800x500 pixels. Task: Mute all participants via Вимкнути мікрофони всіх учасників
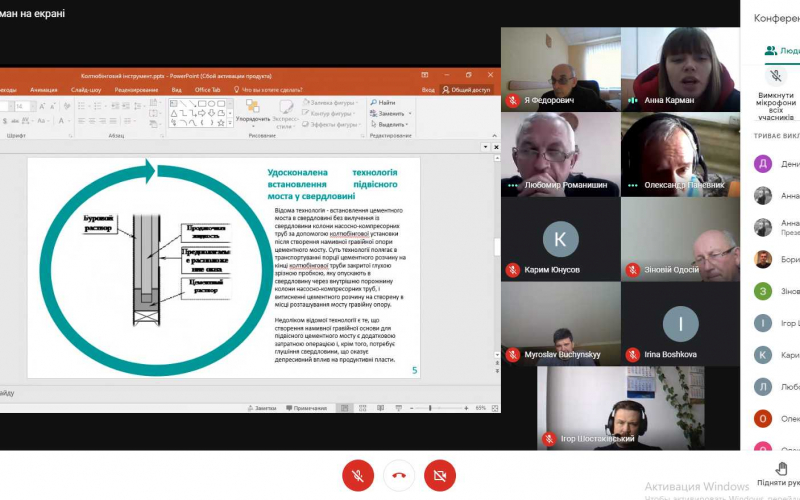776,94
